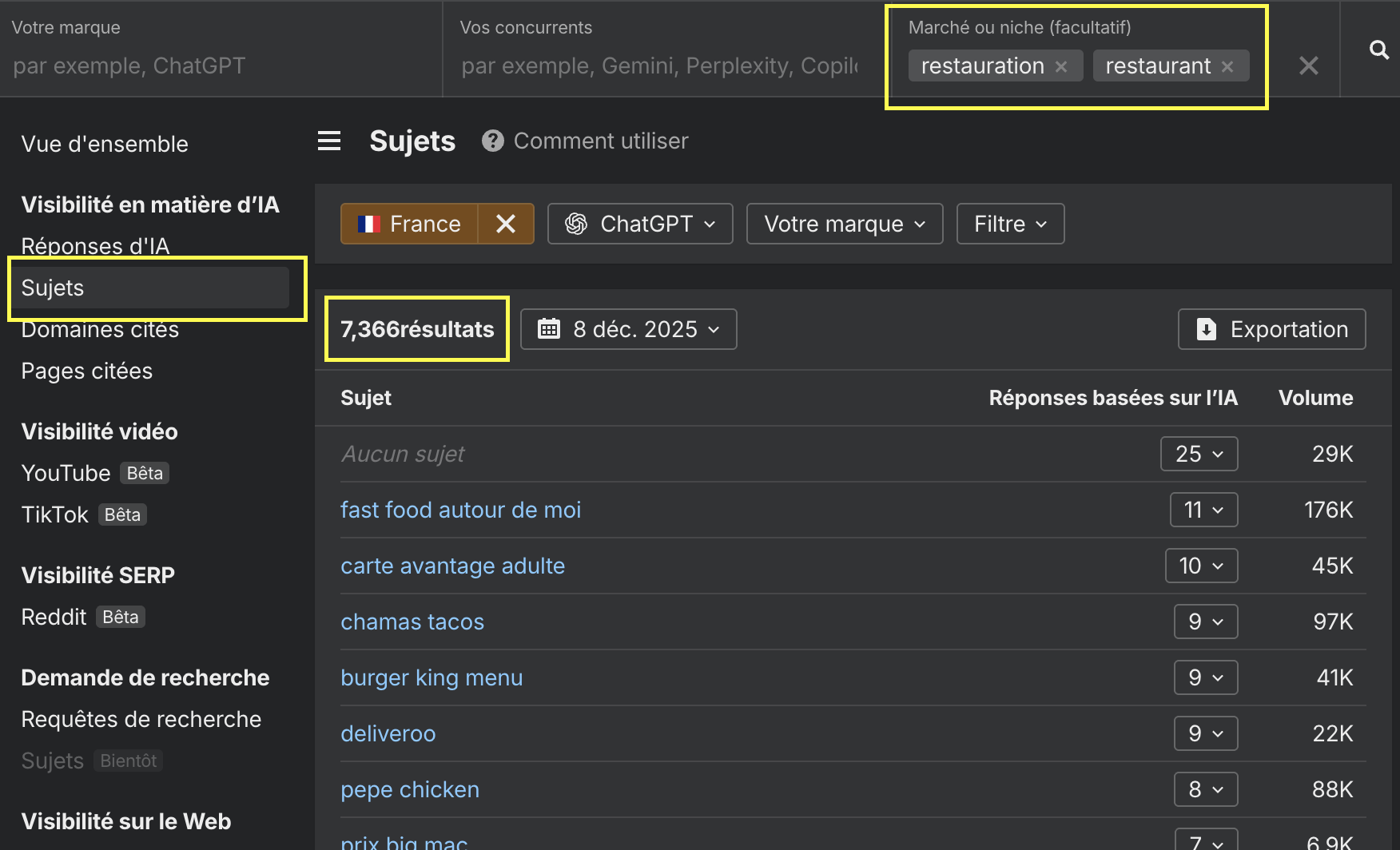Click the download icon on Exportation button
Image resolution: width=1400 pixels, height=850 pixels.
[1206, 328]
